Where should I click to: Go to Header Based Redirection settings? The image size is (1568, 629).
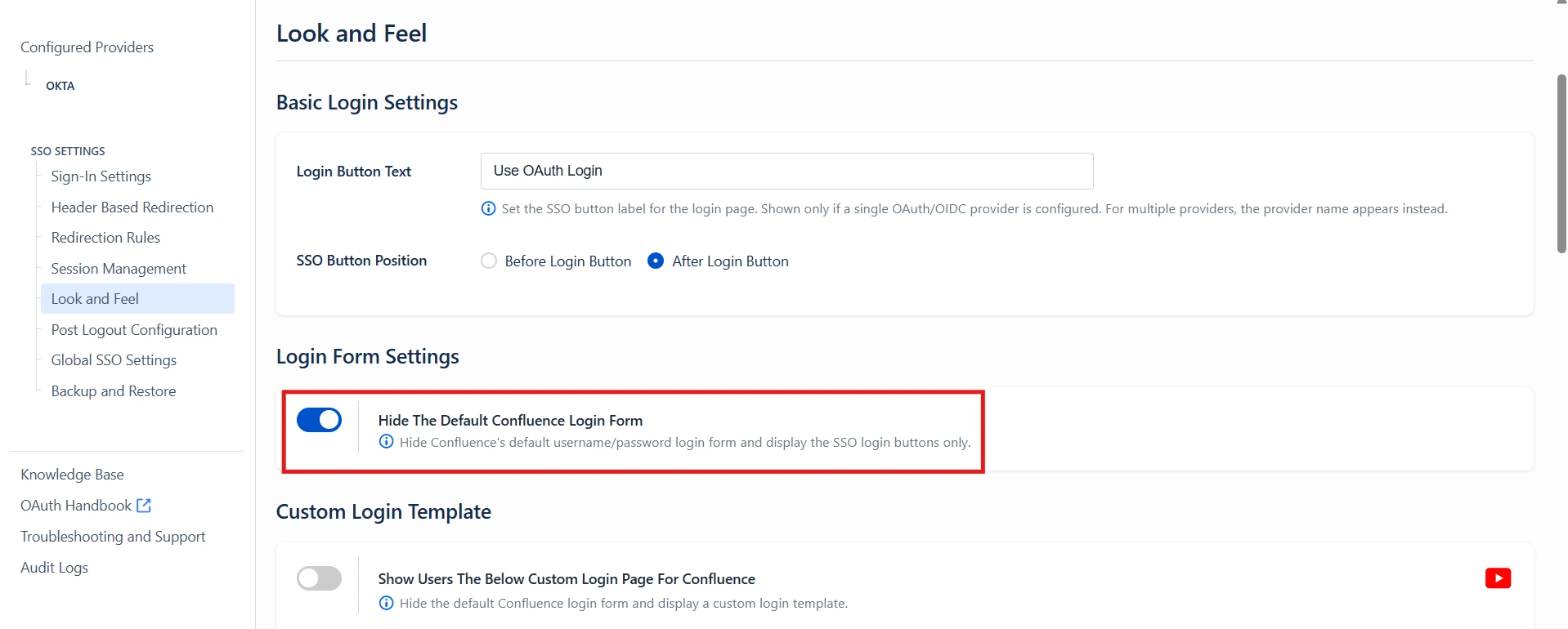[132, 207]
